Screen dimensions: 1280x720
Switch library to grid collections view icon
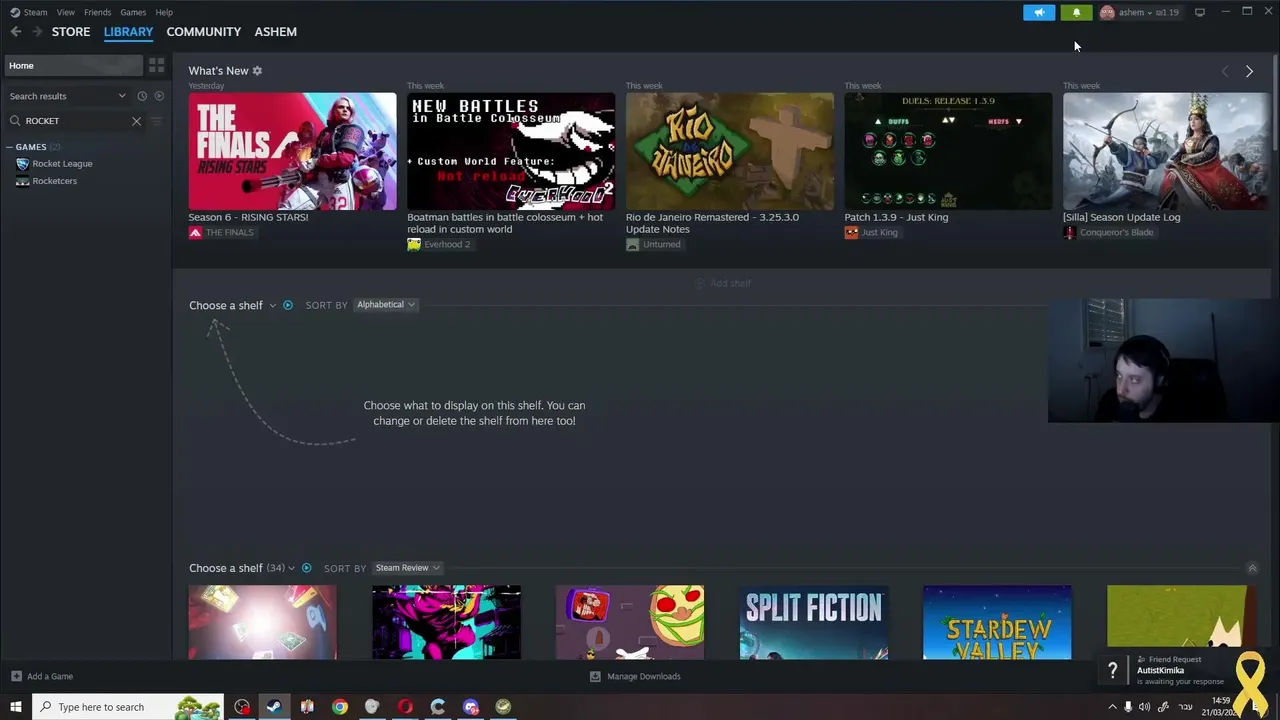(x=156, y=65)
